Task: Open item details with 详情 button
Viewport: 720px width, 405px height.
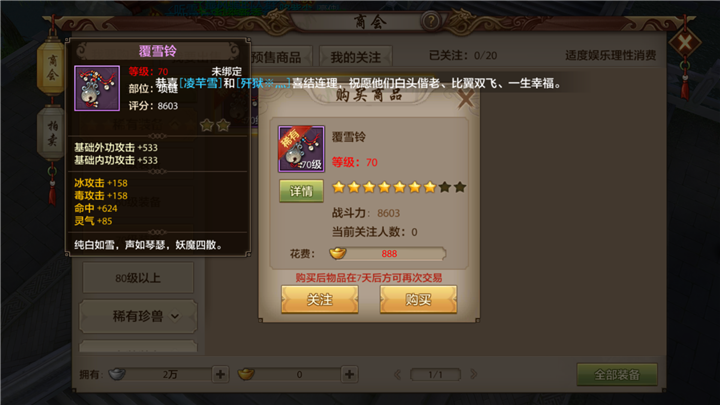Action: coord(301,191)
